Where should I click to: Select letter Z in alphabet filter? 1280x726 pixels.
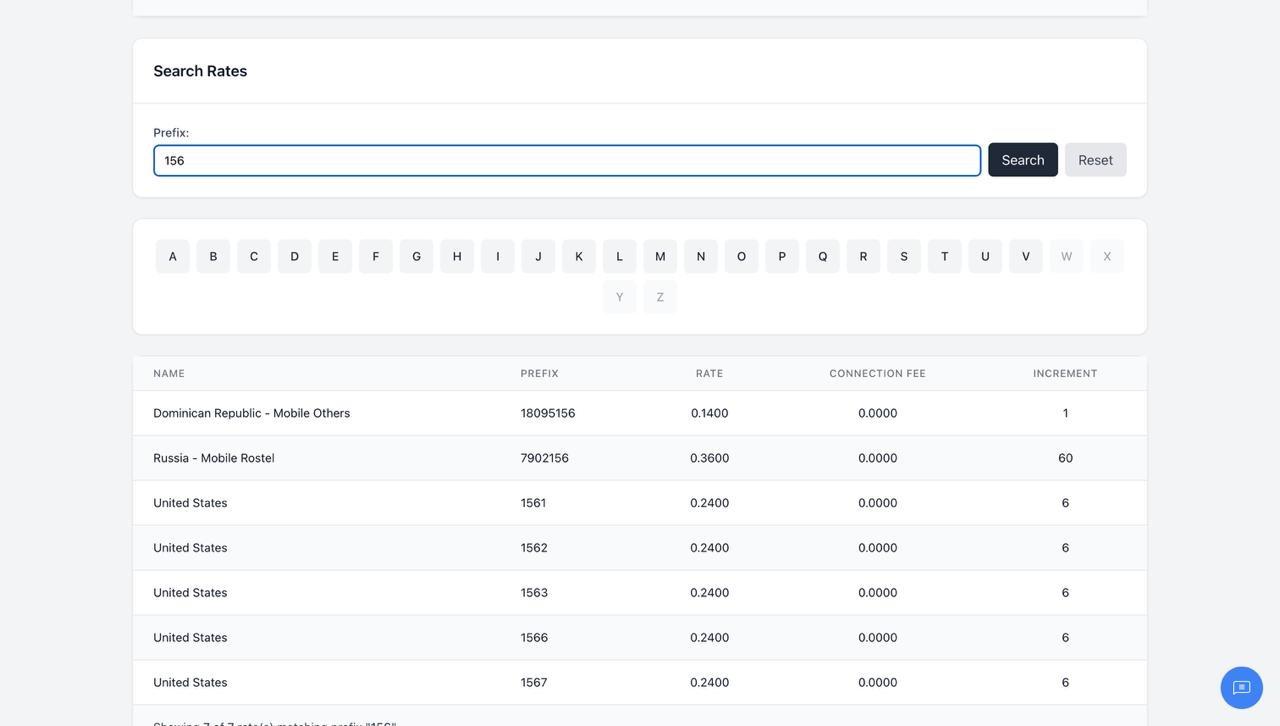point(660,297)
